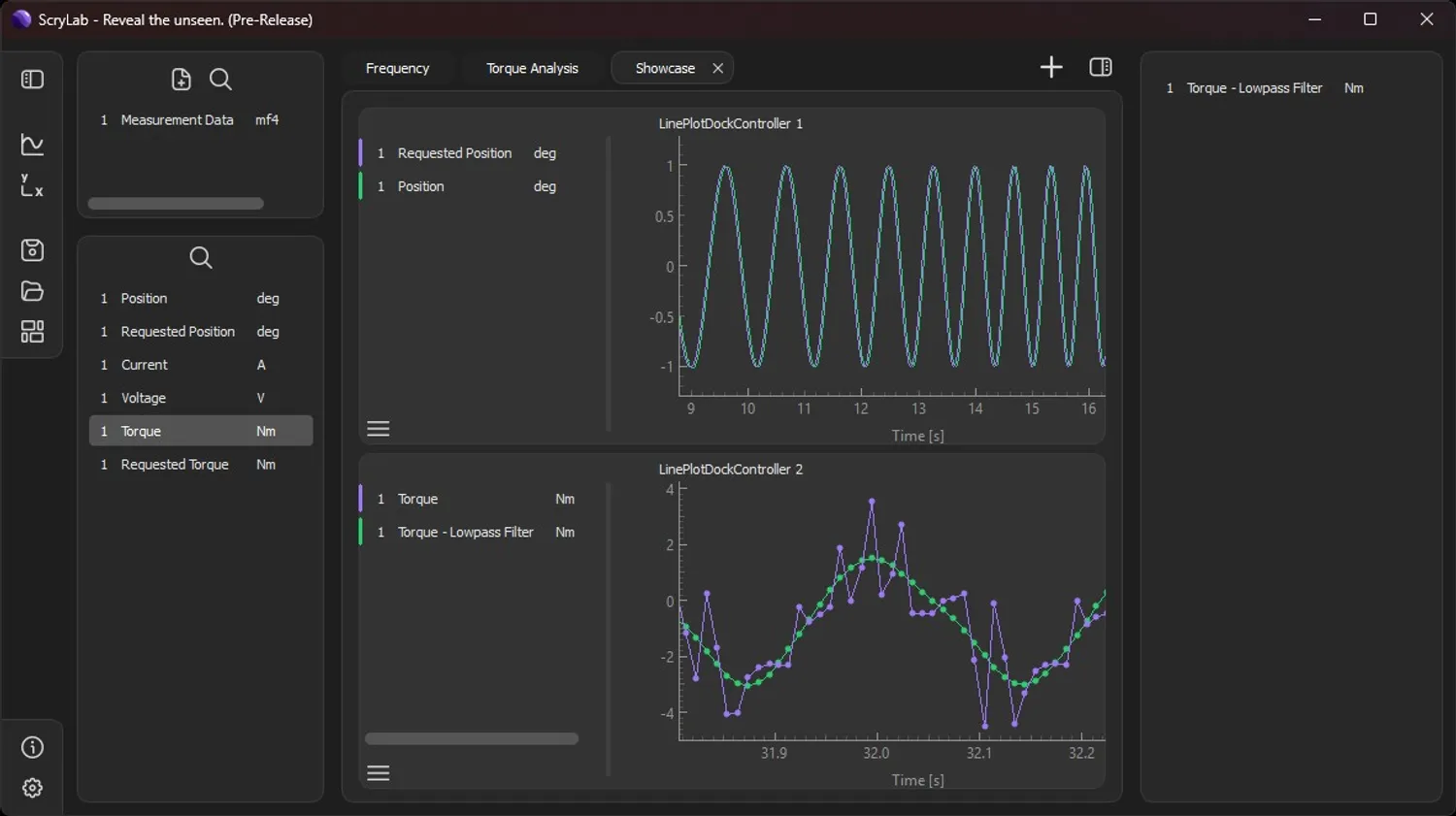The image size is (1456, 816).
Task: Click the horizontal scrollbar under Measurement Data
Action: point(176,204)
